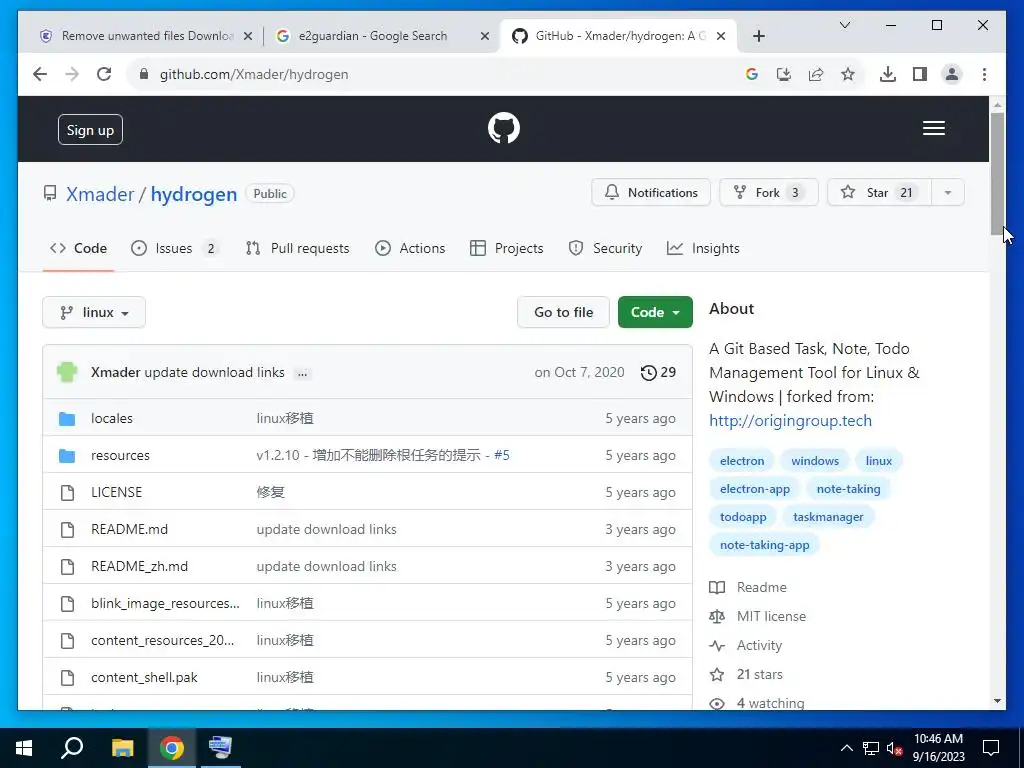Open the Actions tab

(x=410, y=248)
